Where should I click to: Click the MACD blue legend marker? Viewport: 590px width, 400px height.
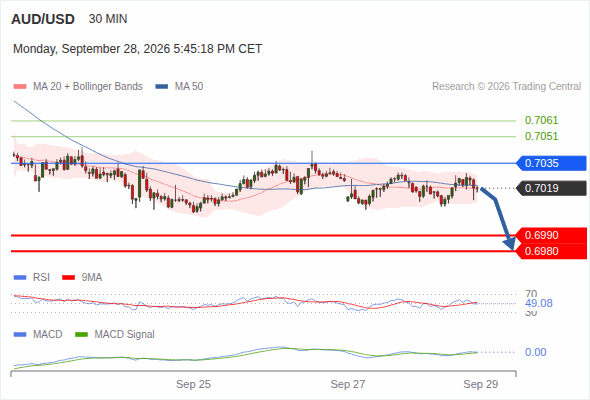[20, 335]
